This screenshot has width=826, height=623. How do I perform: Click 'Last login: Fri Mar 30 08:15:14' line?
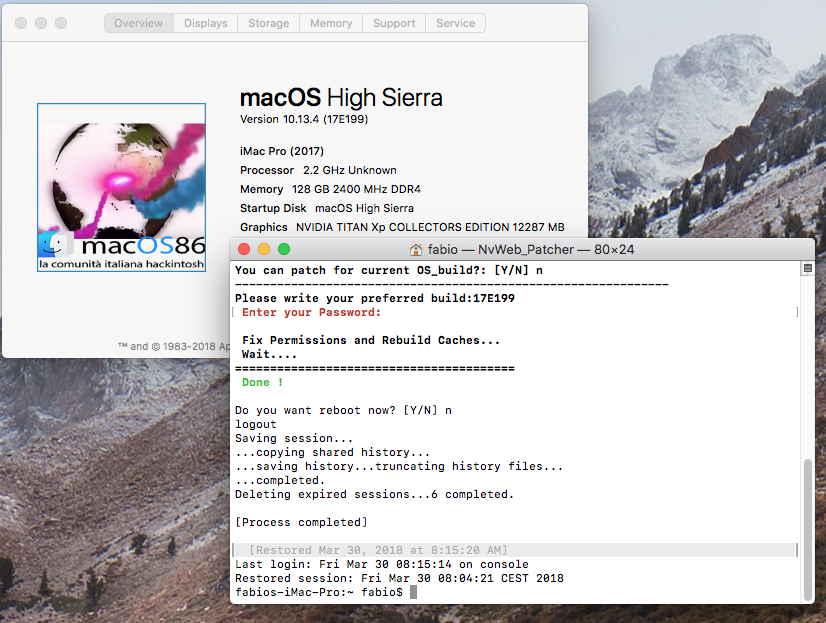(x=382, y=565)
